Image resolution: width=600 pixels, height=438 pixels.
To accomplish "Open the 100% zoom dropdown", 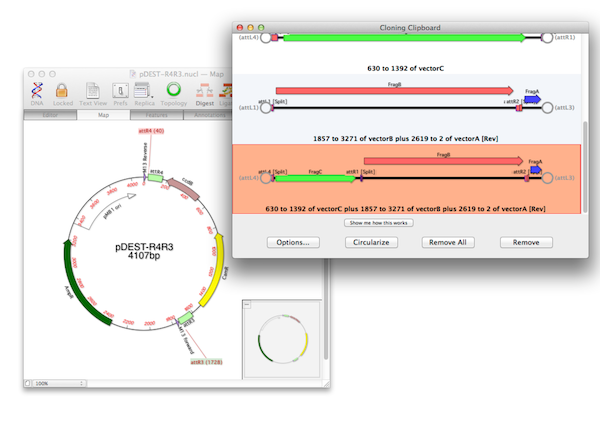I will coord(59,383).
